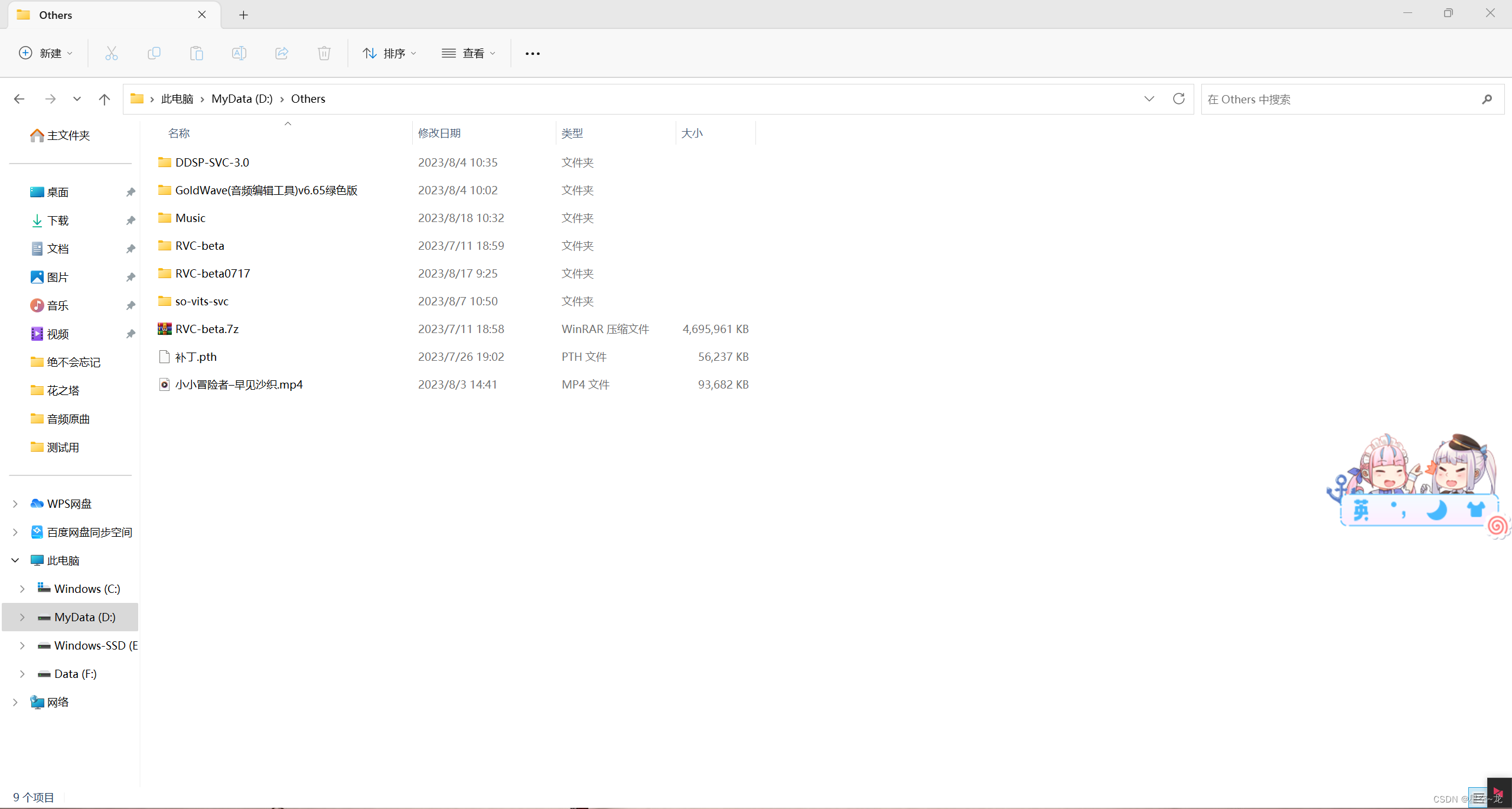
Task: Expand the Windows (C:) drive tree
Action: pyautogui.click(x=22, y=589)
